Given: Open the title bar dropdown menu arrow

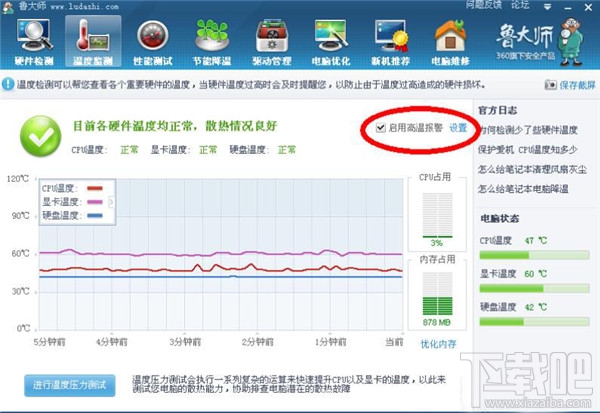Looking at the screenshot, I should tap(548, 7).
